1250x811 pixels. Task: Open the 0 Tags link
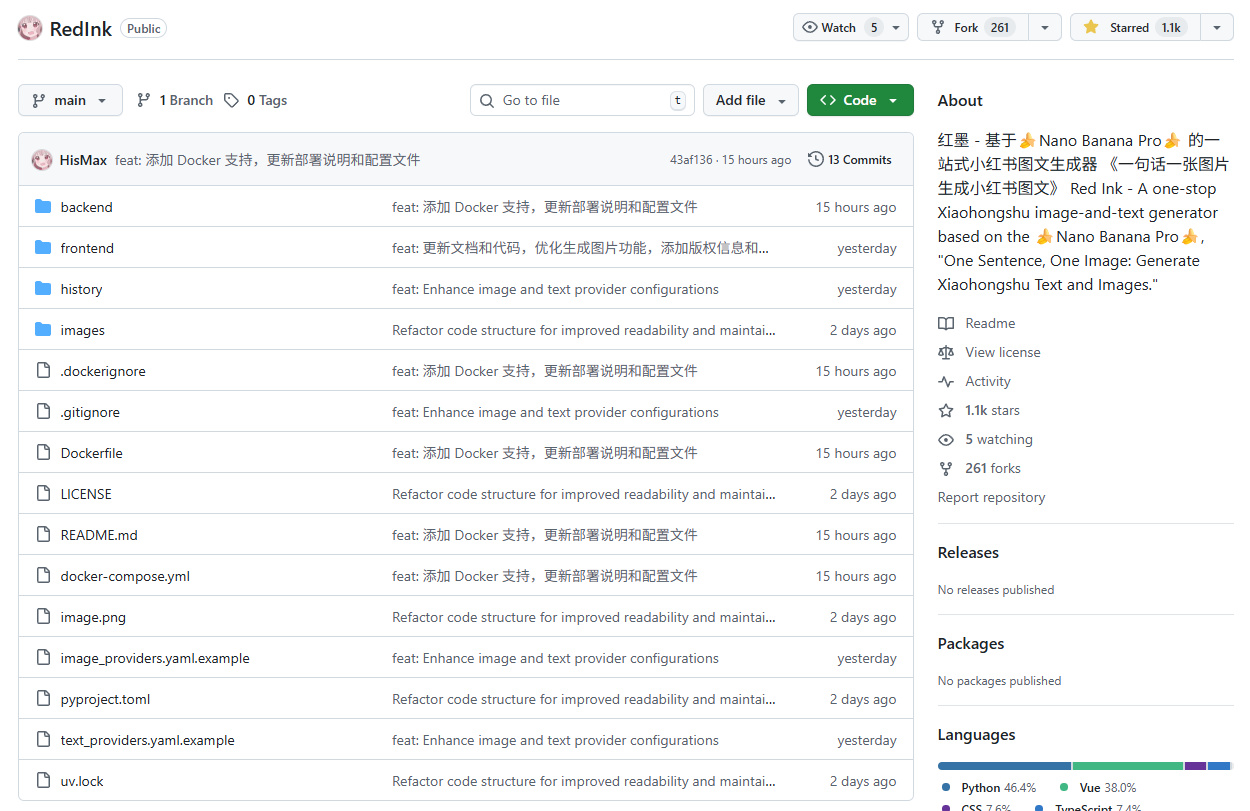point(255,100)
